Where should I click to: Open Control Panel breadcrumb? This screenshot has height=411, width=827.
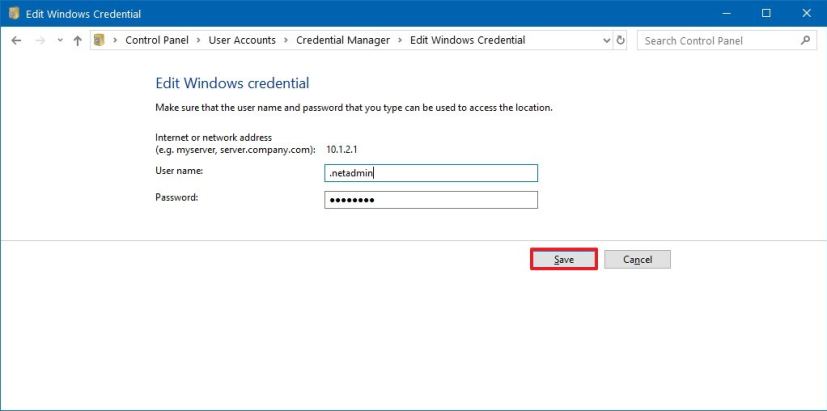tap(157, 40)
